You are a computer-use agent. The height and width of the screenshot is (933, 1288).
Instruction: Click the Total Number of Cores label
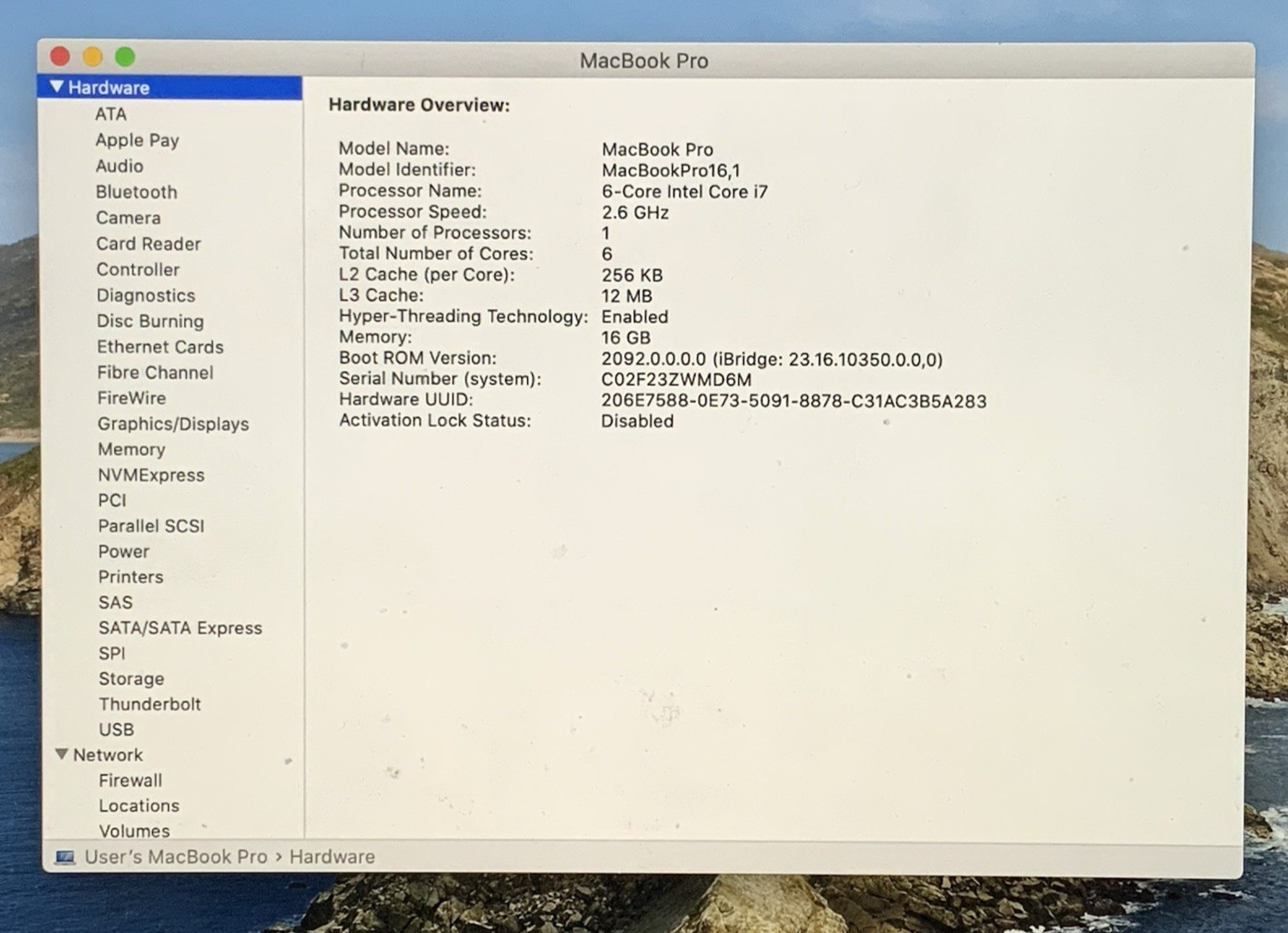(435, 254)
